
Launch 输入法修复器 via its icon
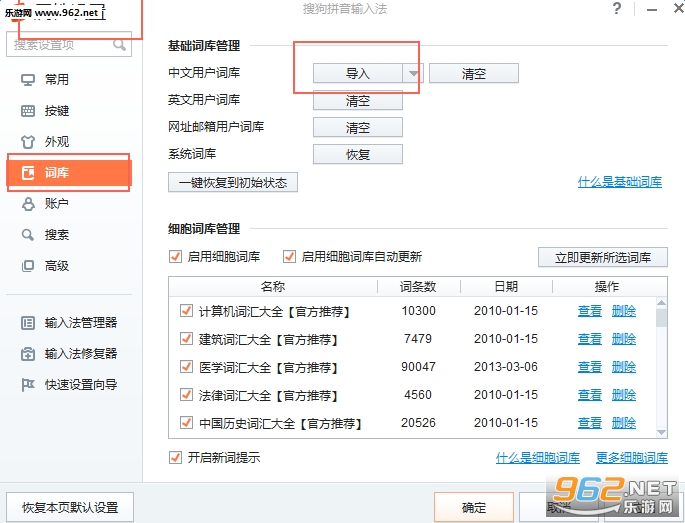click(x=28, y=354)
